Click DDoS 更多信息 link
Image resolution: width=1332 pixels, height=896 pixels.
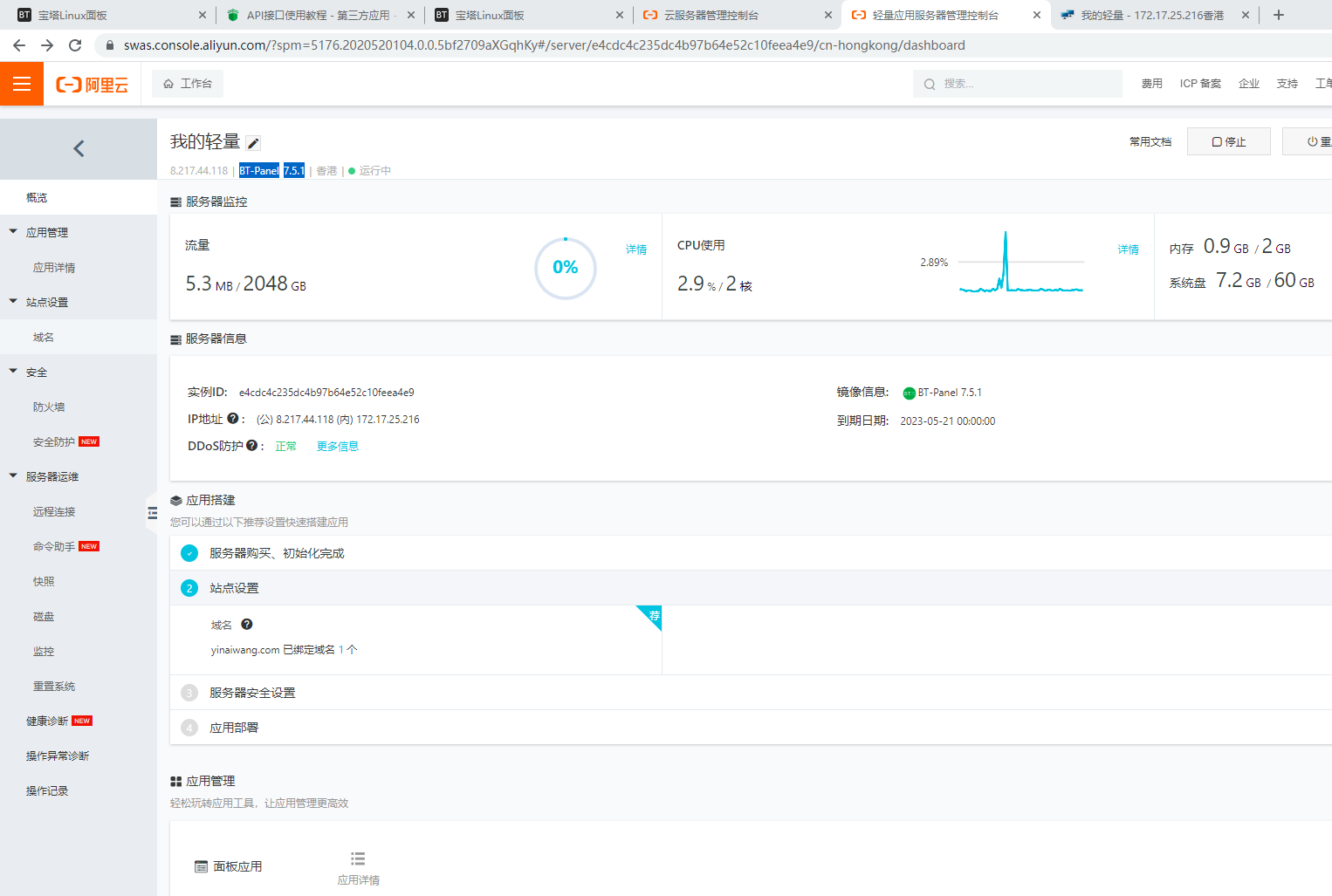tap(338, 446)
